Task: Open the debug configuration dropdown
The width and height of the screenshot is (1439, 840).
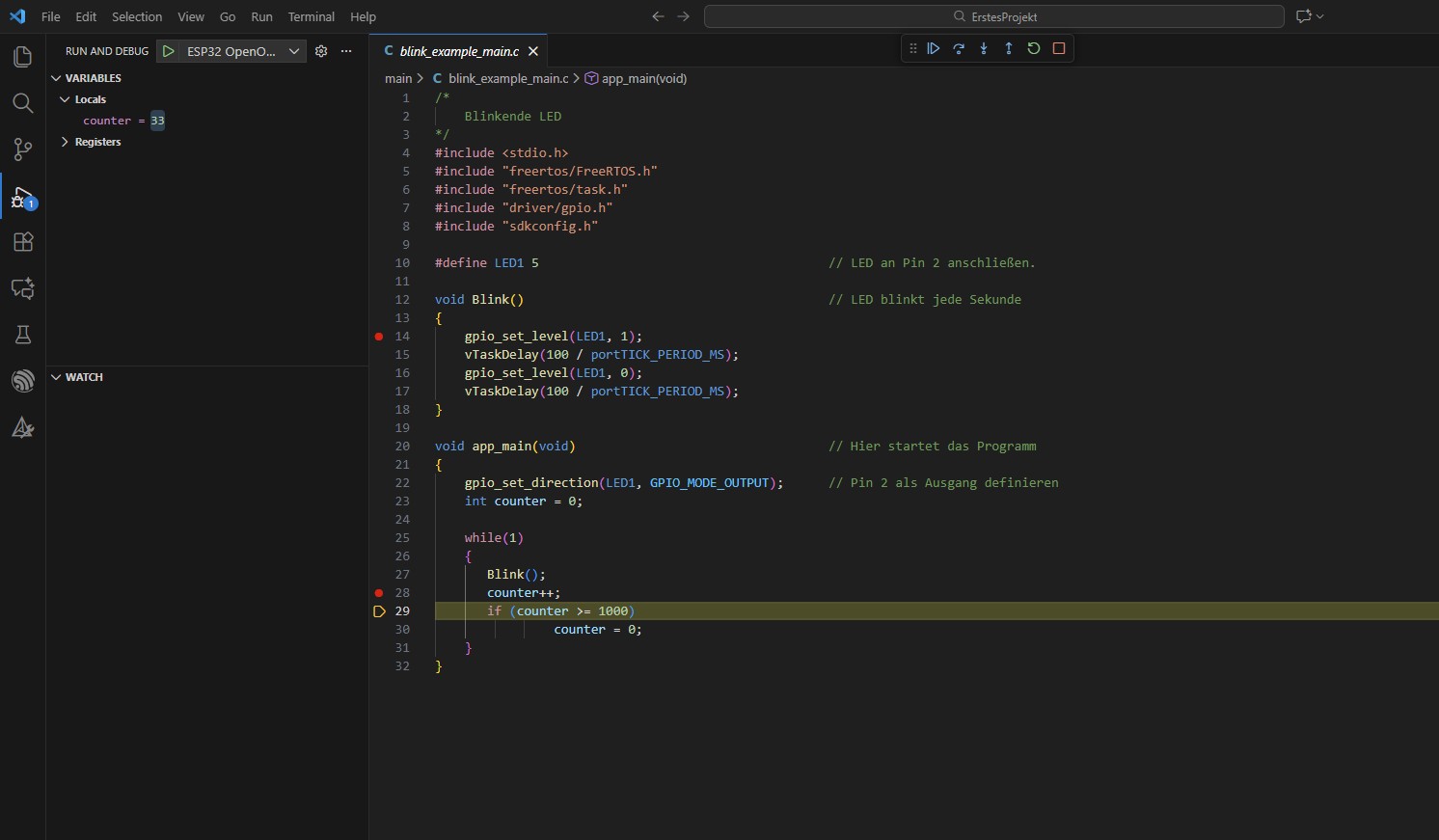Action: coord(294,51)
